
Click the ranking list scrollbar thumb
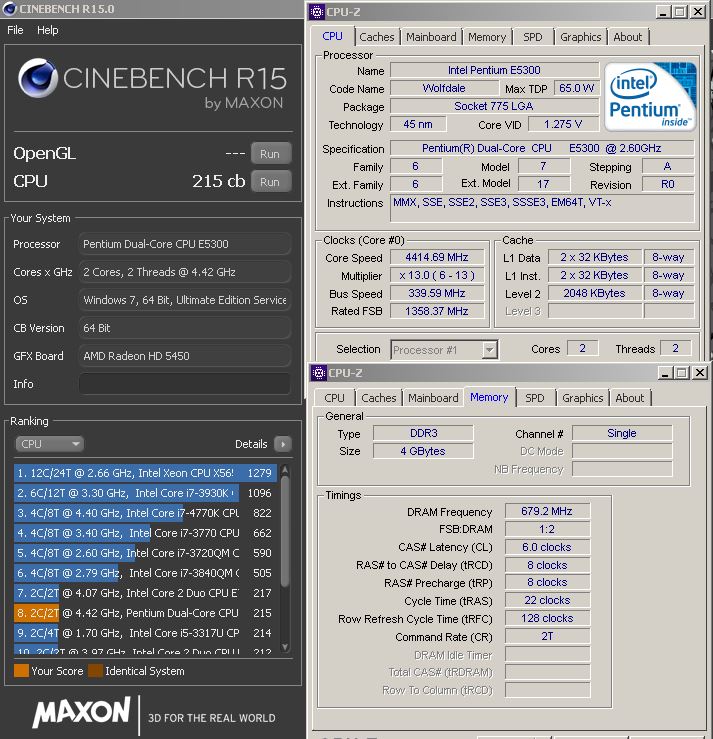pos(285,532)
